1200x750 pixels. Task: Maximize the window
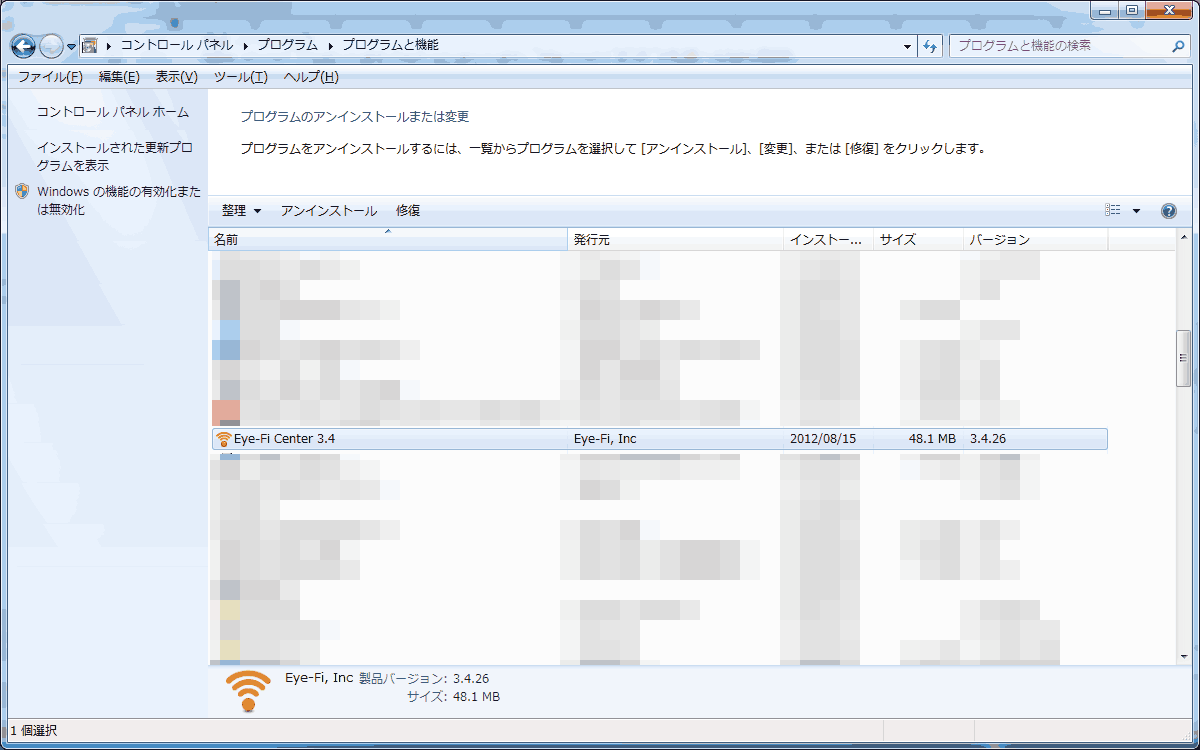pos(1131,10)
